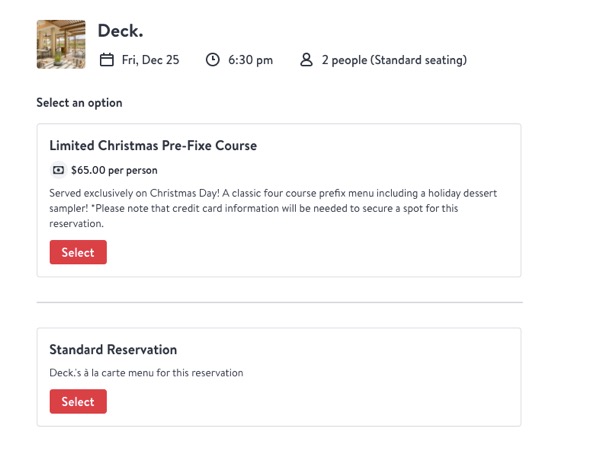This screenshot has height=464, width=600.
Task: Open the Deck. restaurant thumbnail photo
Action: coord(61,44)
